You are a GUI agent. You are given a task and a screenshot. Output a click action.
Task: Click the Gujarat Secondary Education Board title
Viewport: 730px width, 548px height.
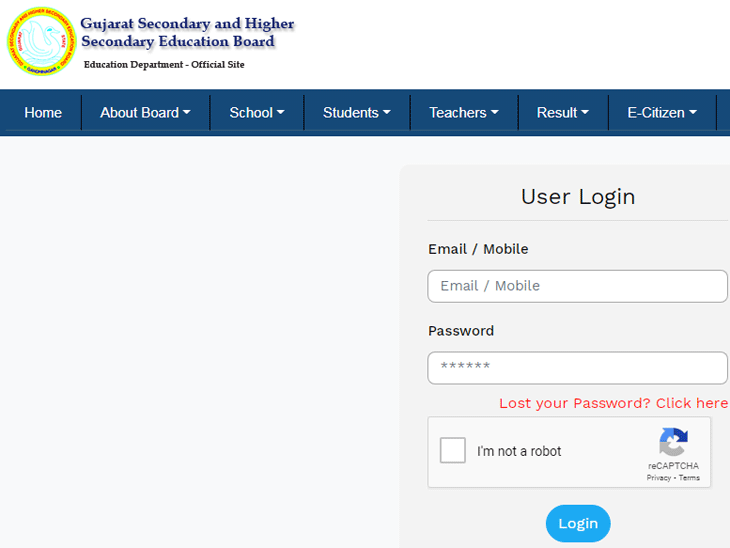(187, 32)
